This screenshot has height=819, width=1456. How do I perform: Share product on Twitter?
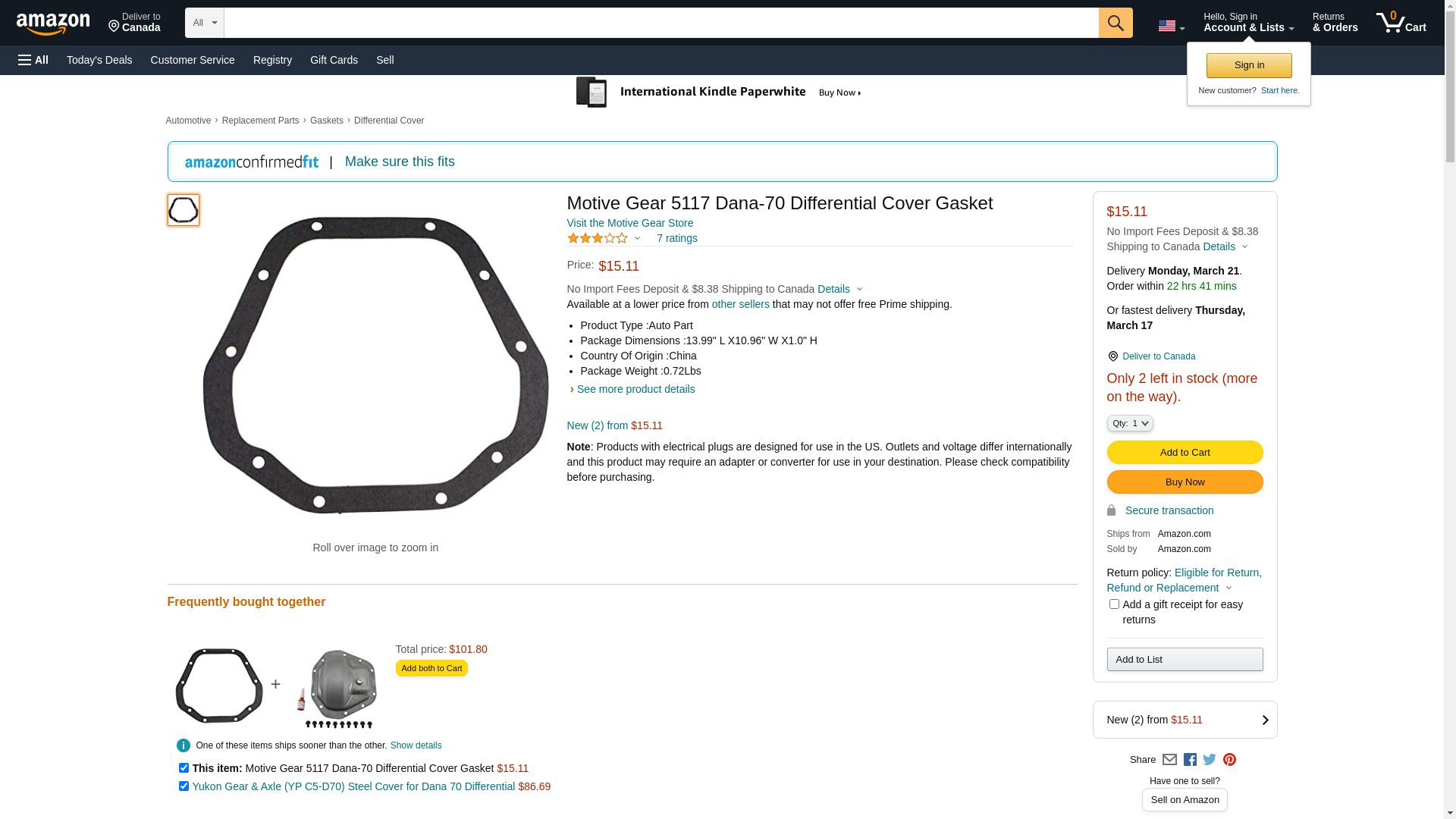(x=1210, y=760)
